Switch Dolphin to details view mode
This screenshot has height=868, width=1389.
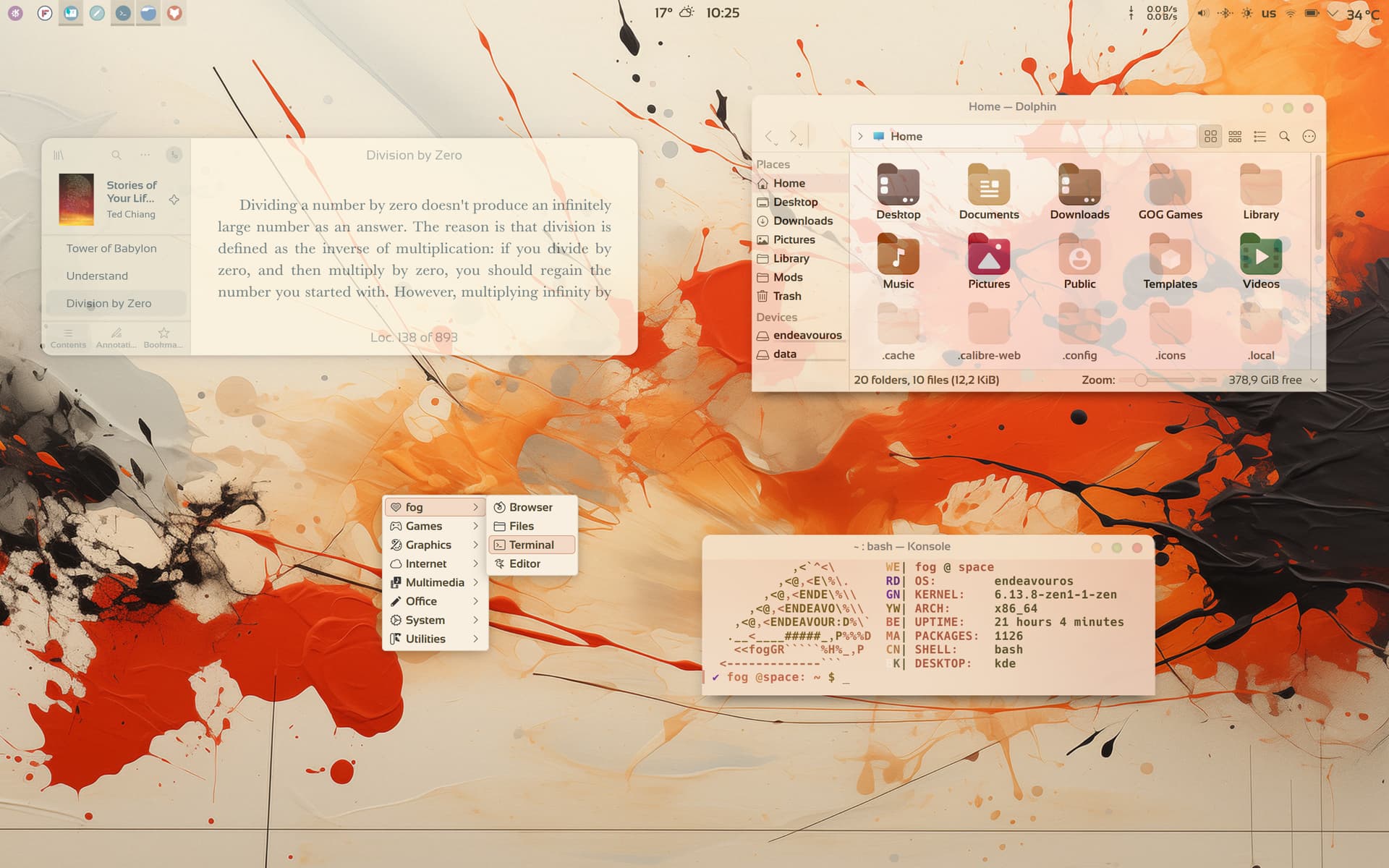point(1260,136)
